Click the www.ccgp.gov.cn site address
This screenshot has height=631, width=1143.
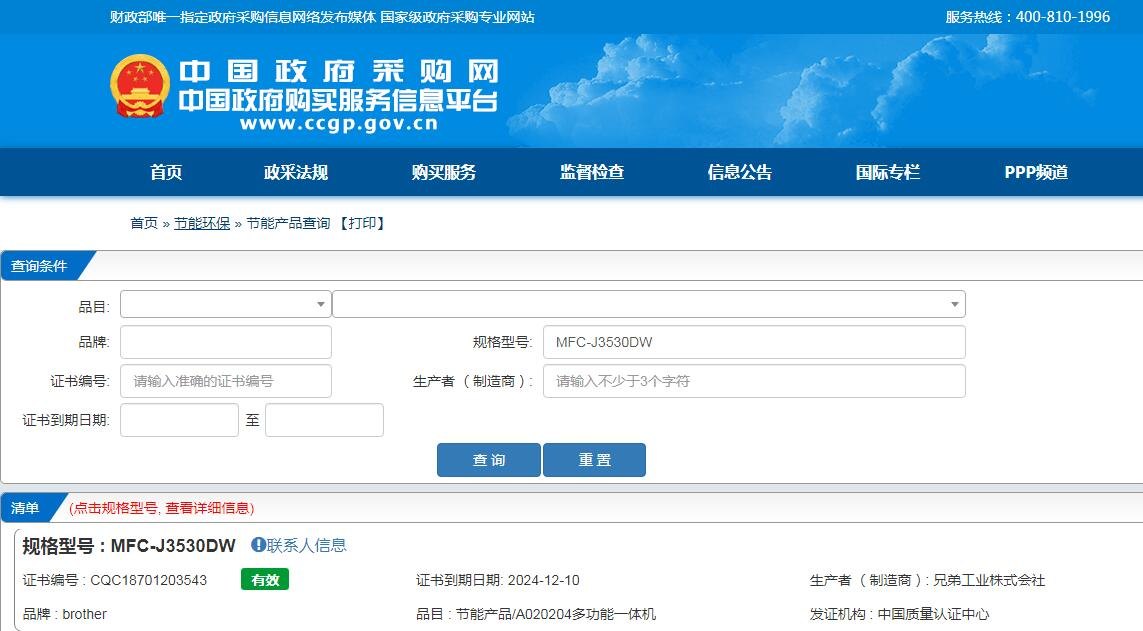(339, 123)
